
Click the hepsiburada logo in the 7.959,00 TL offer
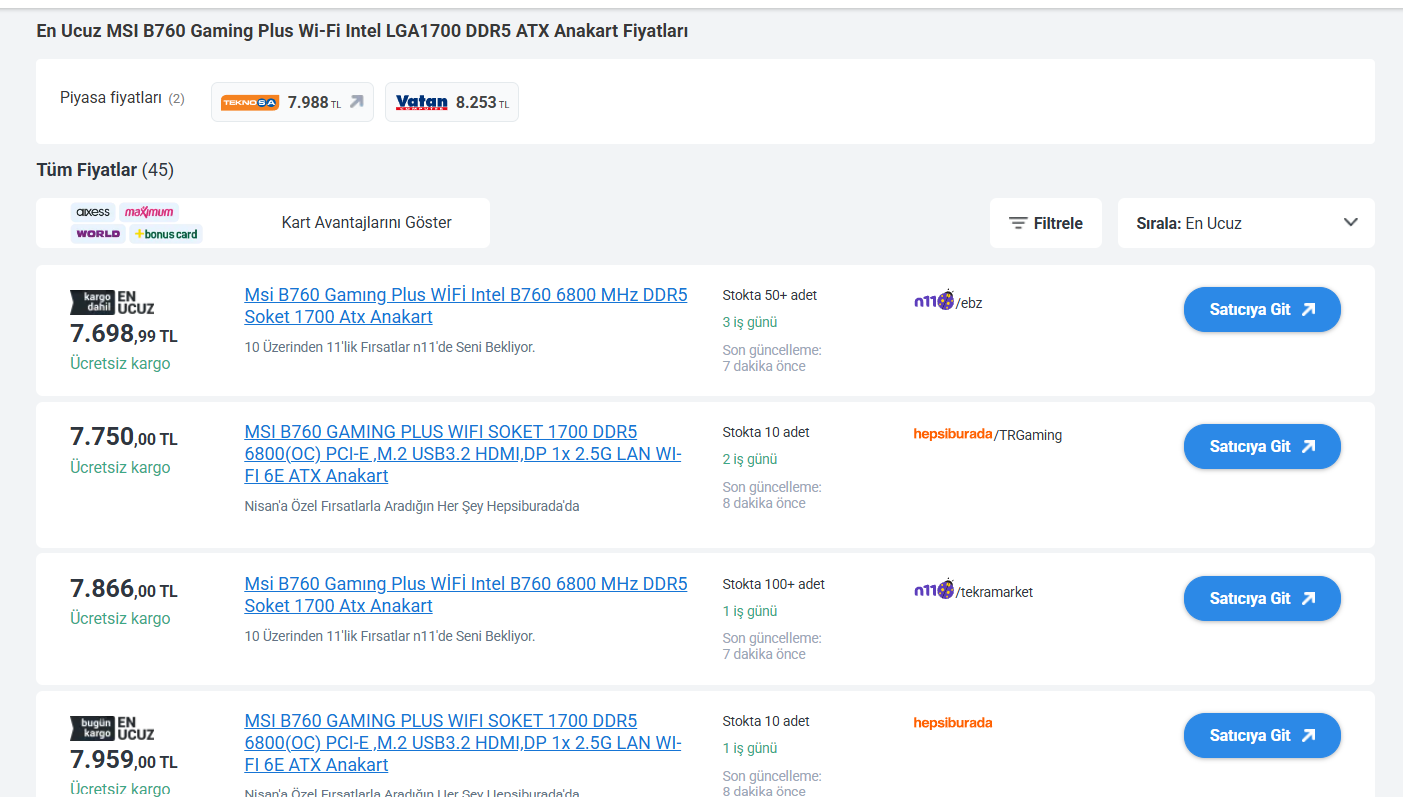tap(953, 723)
